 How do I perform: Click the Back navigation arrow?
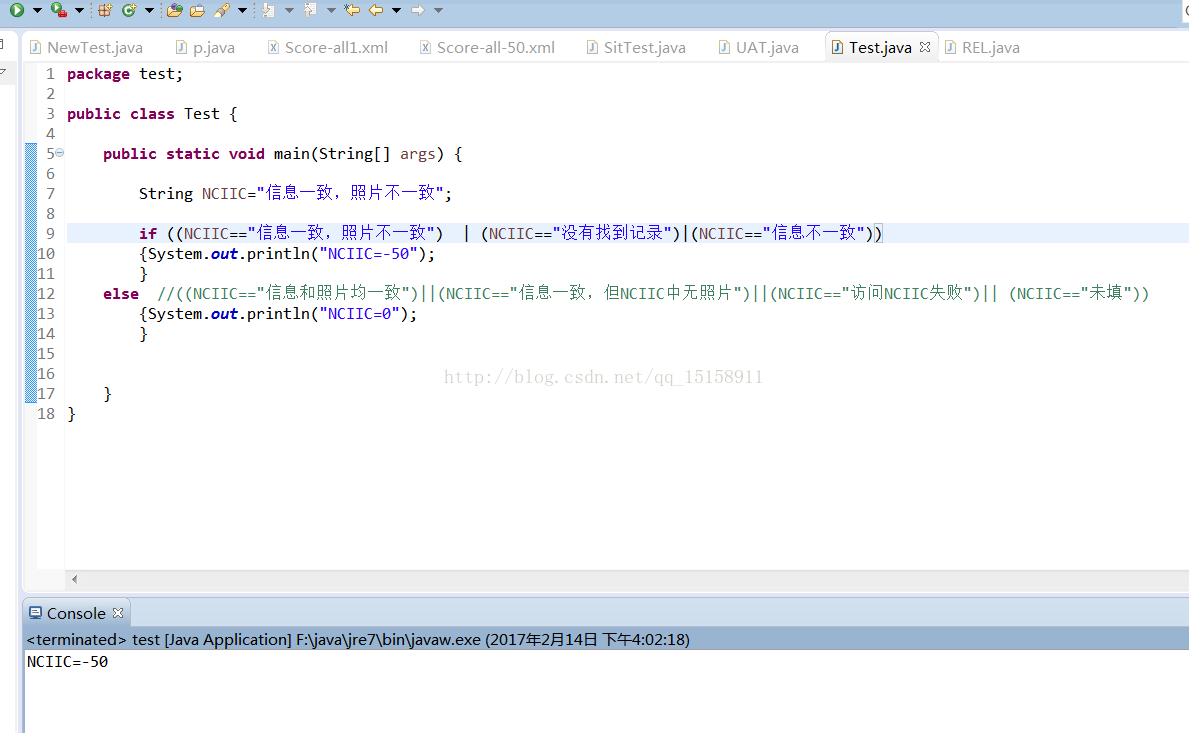click(376, 10)
